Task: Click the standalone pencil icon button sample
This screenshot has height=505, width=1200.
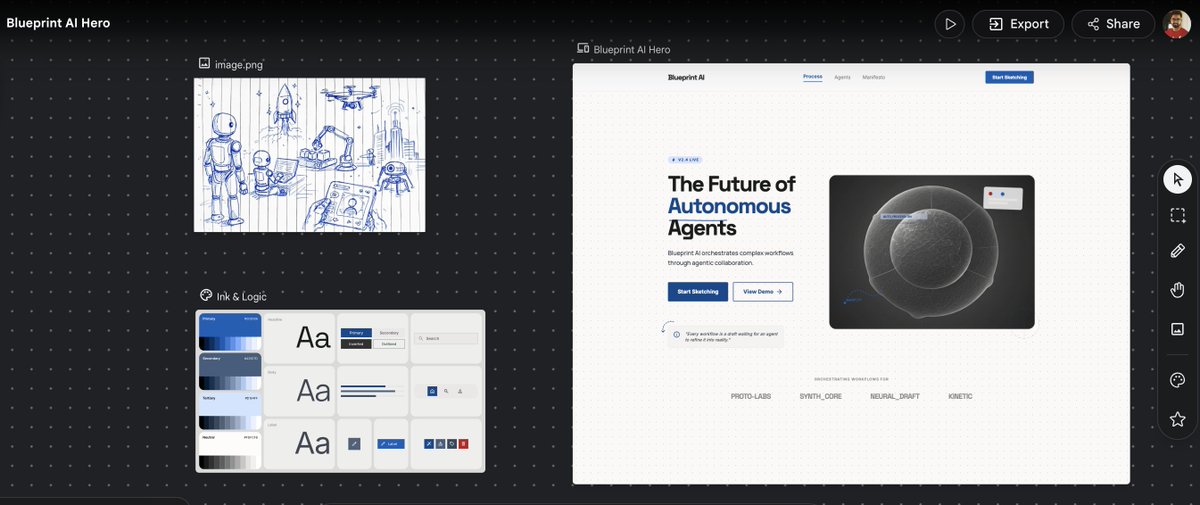Action: tap(354, 444)
